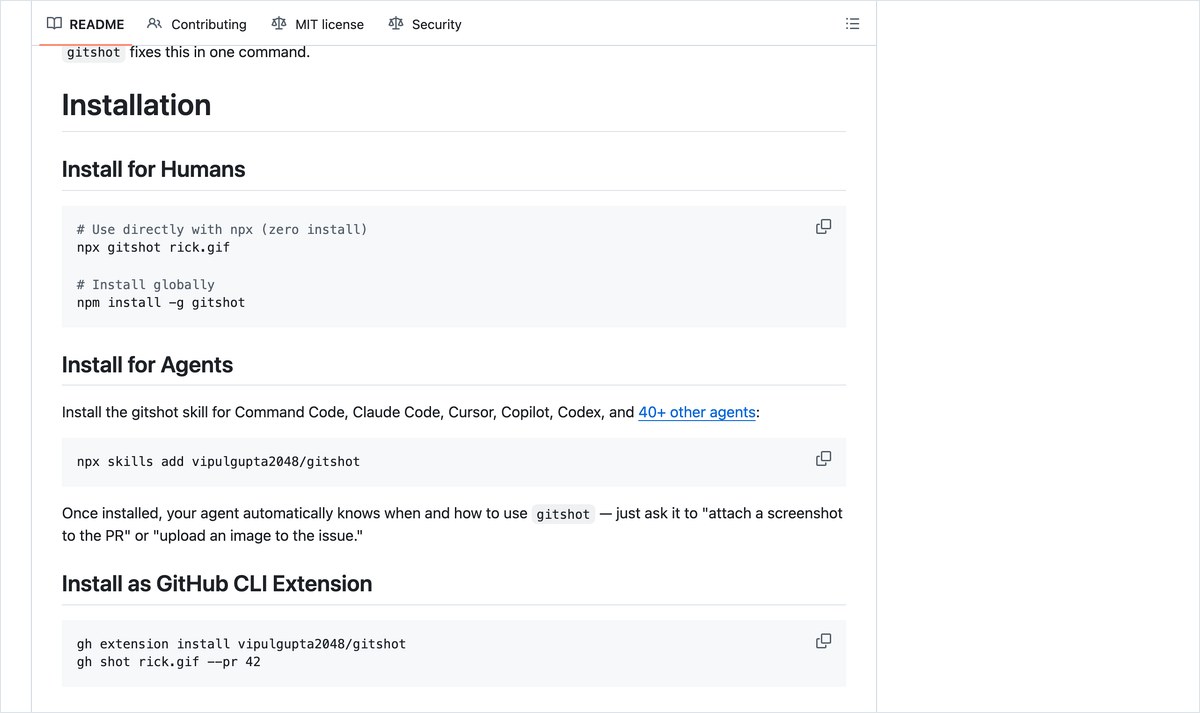The height and width of the screenshot is (713, 1200).
Task: Click the people icon beside Contributing
Action: tap(154, 24)
